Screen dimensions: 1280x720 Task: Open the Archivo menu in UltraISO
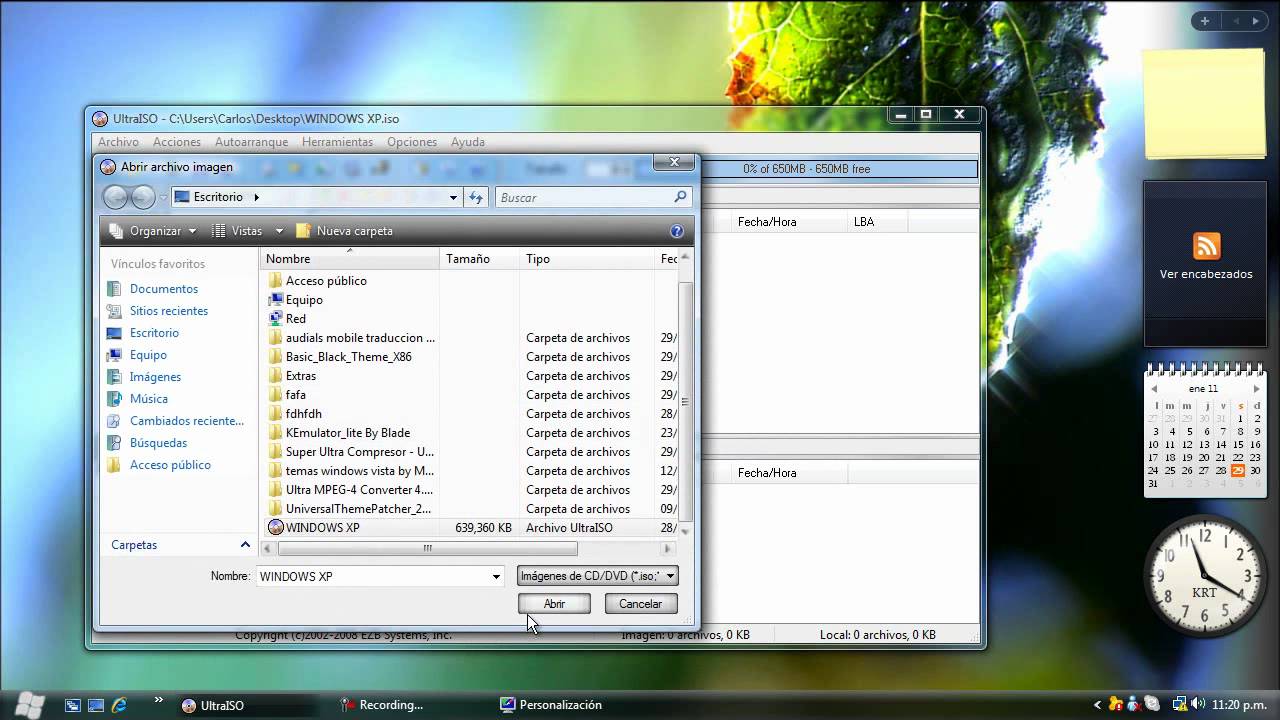click(118, 142)
